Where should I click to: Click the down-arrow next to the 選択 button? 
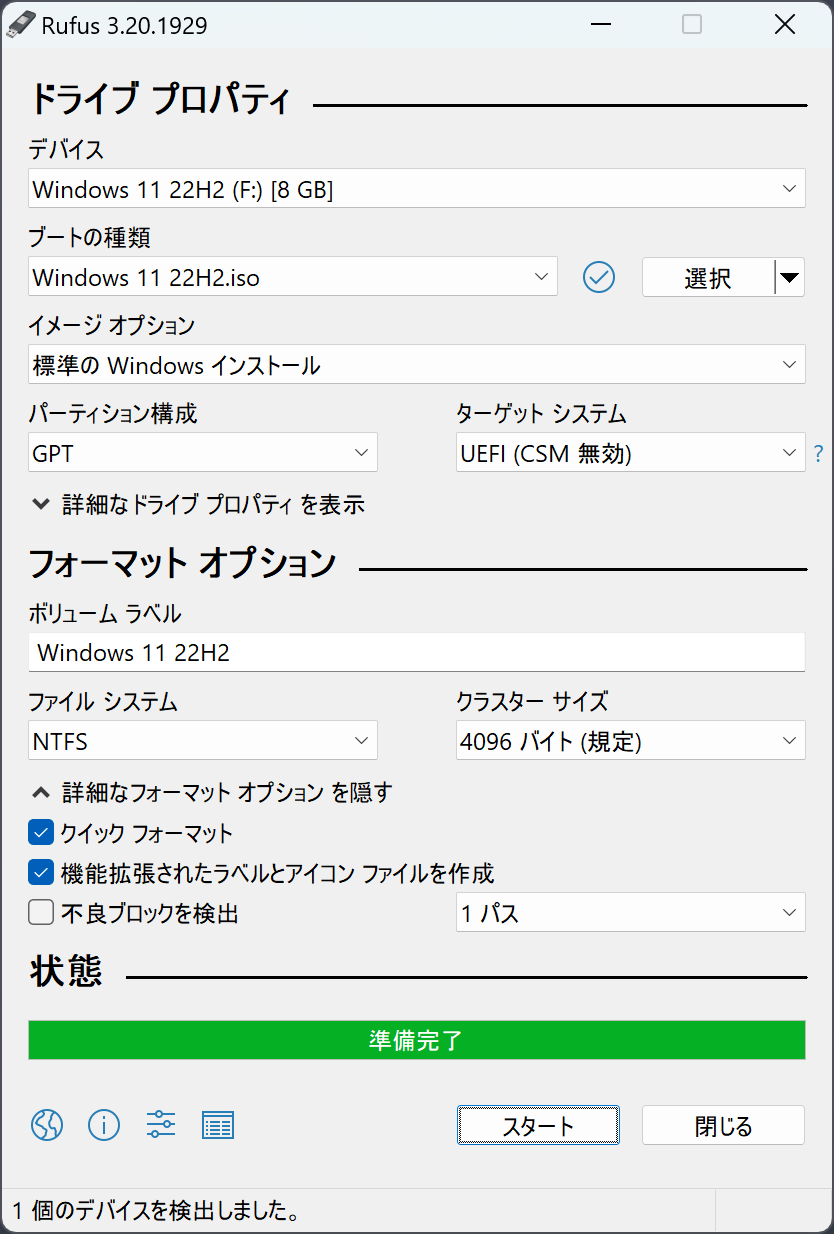pos(789,277)
